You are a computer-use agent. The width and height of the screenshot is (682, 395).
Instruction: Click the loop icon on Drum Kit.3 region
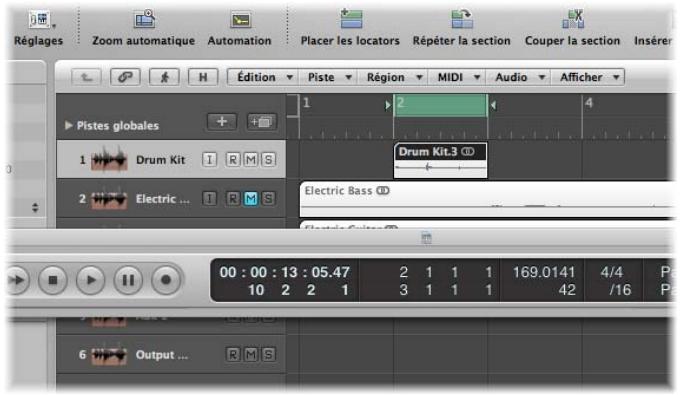[468, 151]
